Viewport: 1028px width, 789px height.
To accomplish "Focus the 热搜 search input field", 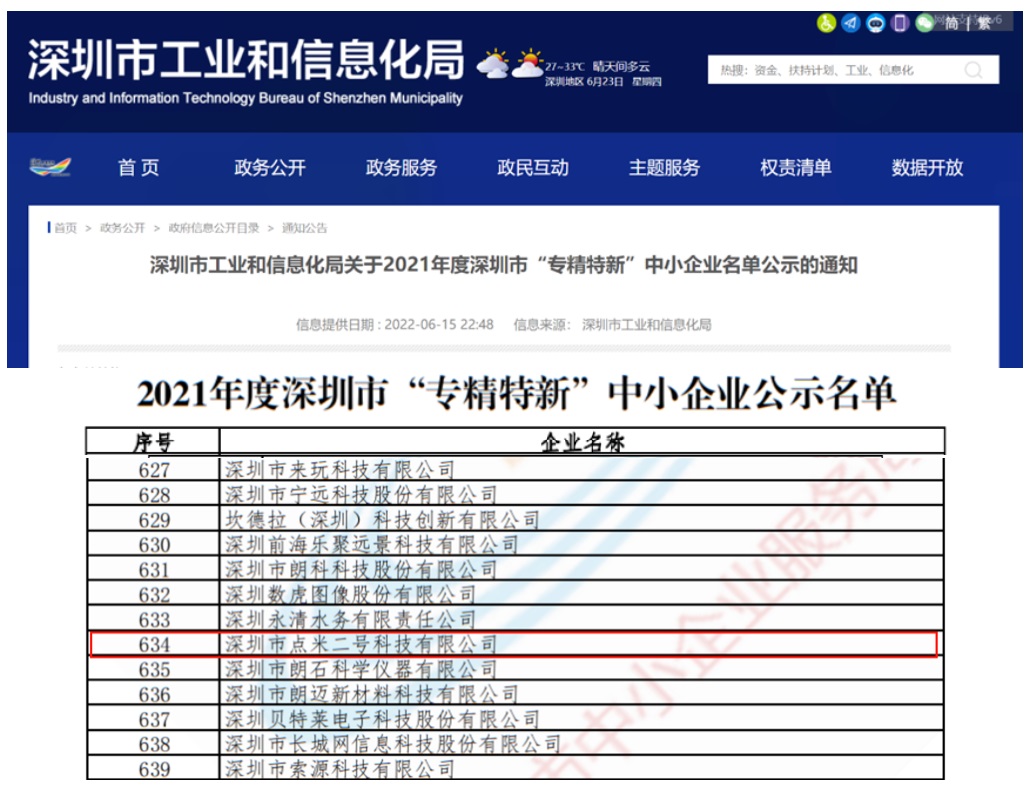I will (853, 70).
